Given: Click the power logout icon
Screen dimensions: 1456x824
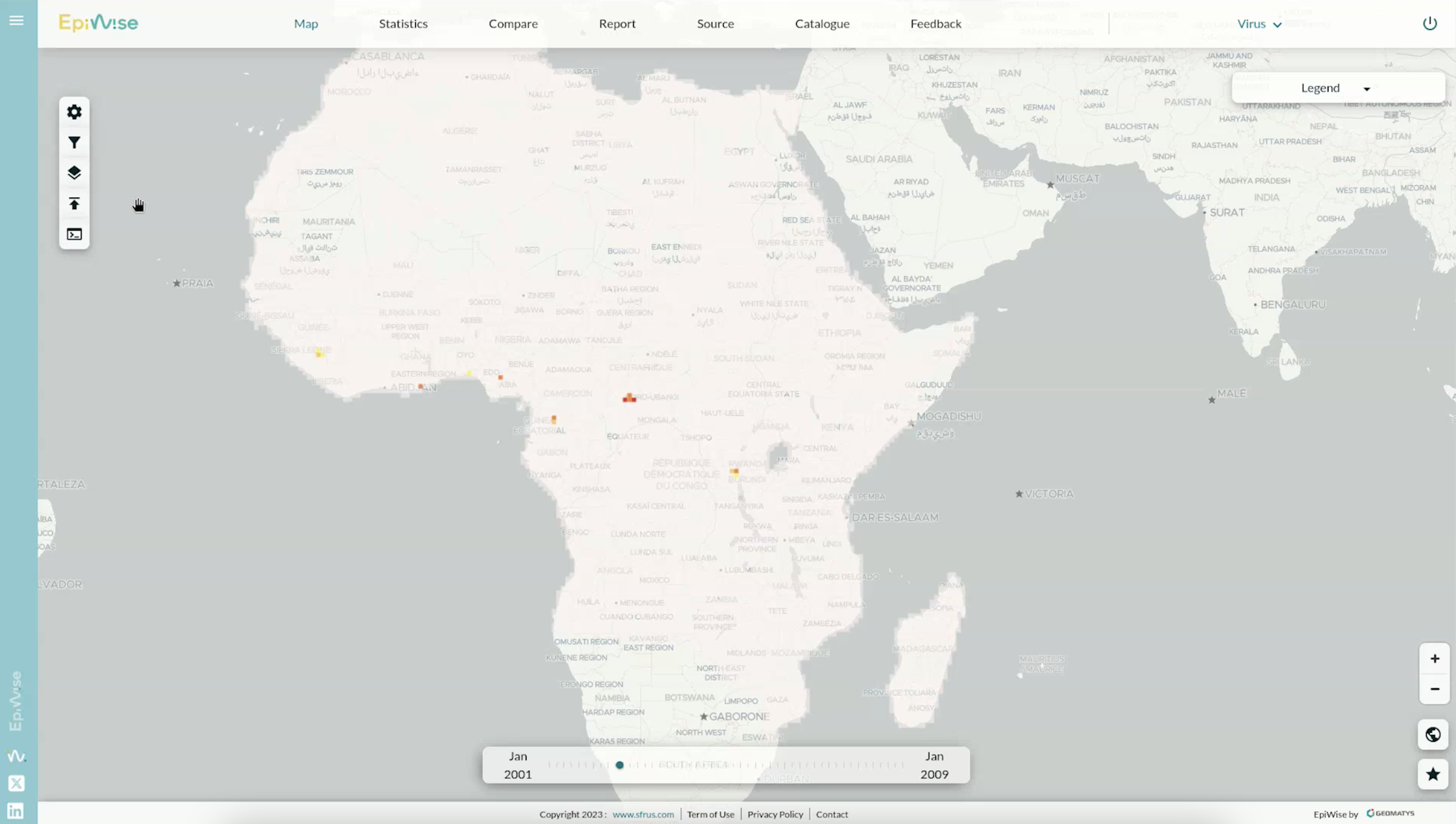Looking at the screenshot, I should (1430, 23).
